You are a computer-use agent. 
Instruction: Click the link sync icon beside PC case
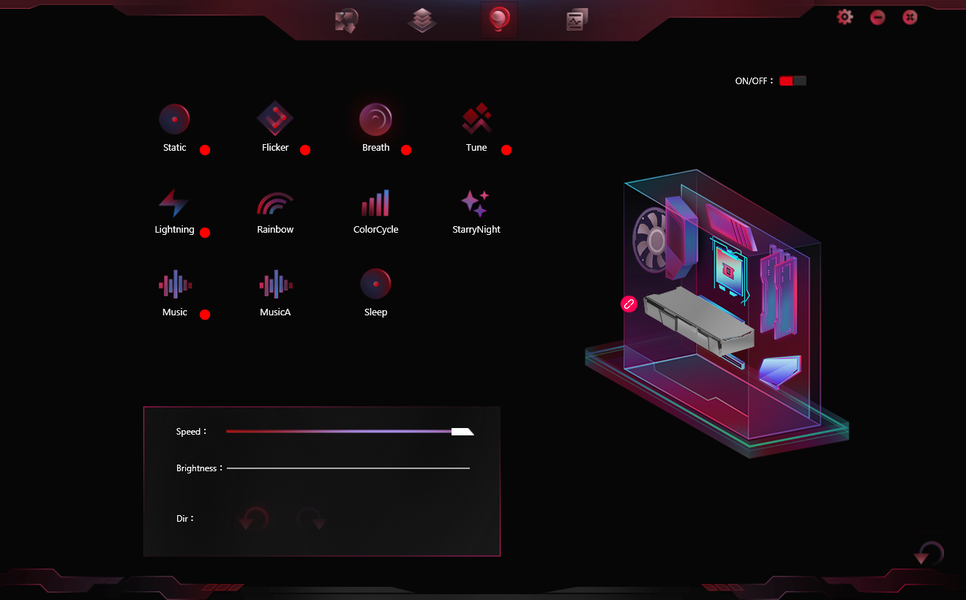coord(628,304)
